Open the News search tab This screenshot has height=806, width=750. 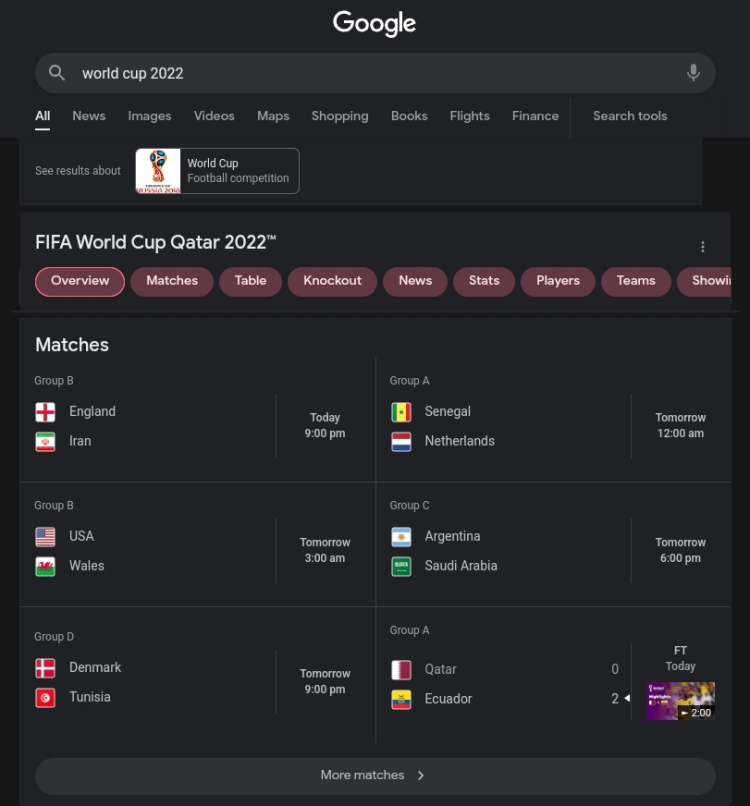(x=88, y=116)
